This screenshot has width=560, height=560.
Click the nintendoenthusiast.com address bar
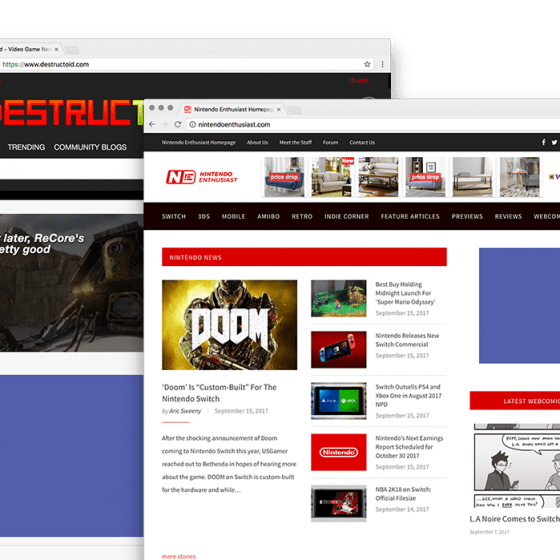[373, 124]
